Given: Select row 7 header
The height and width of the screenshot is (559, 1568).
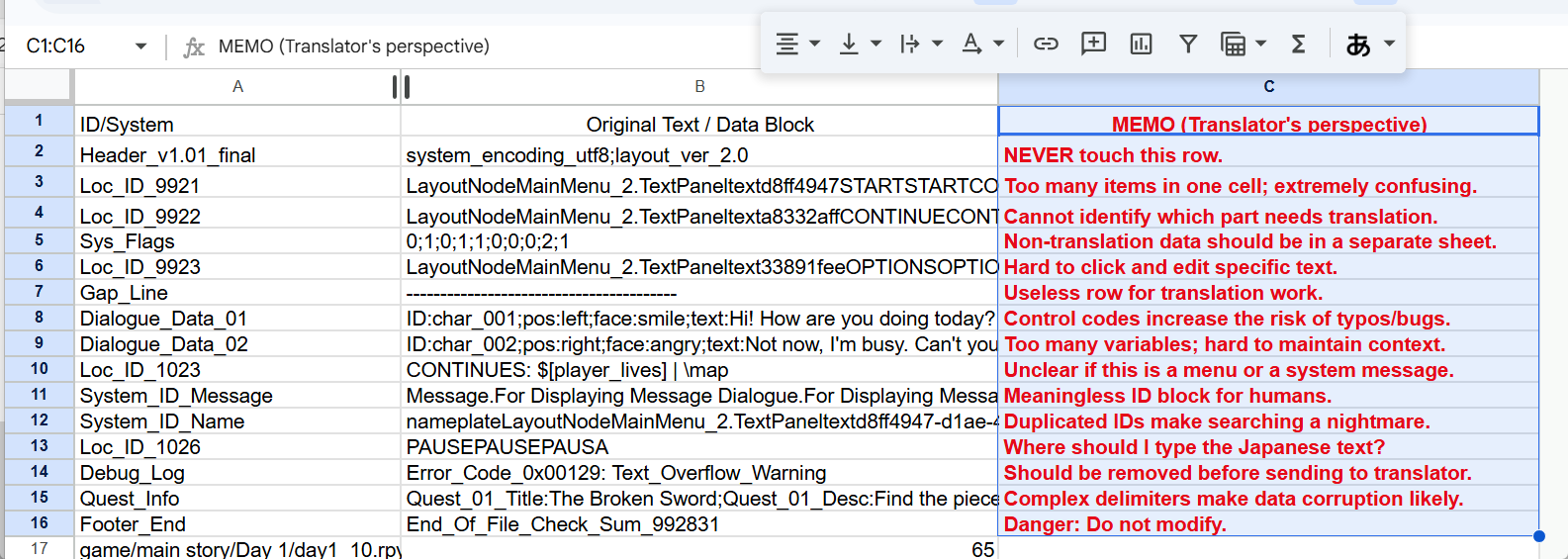Looking at the screenshot, I should point(39,292).
